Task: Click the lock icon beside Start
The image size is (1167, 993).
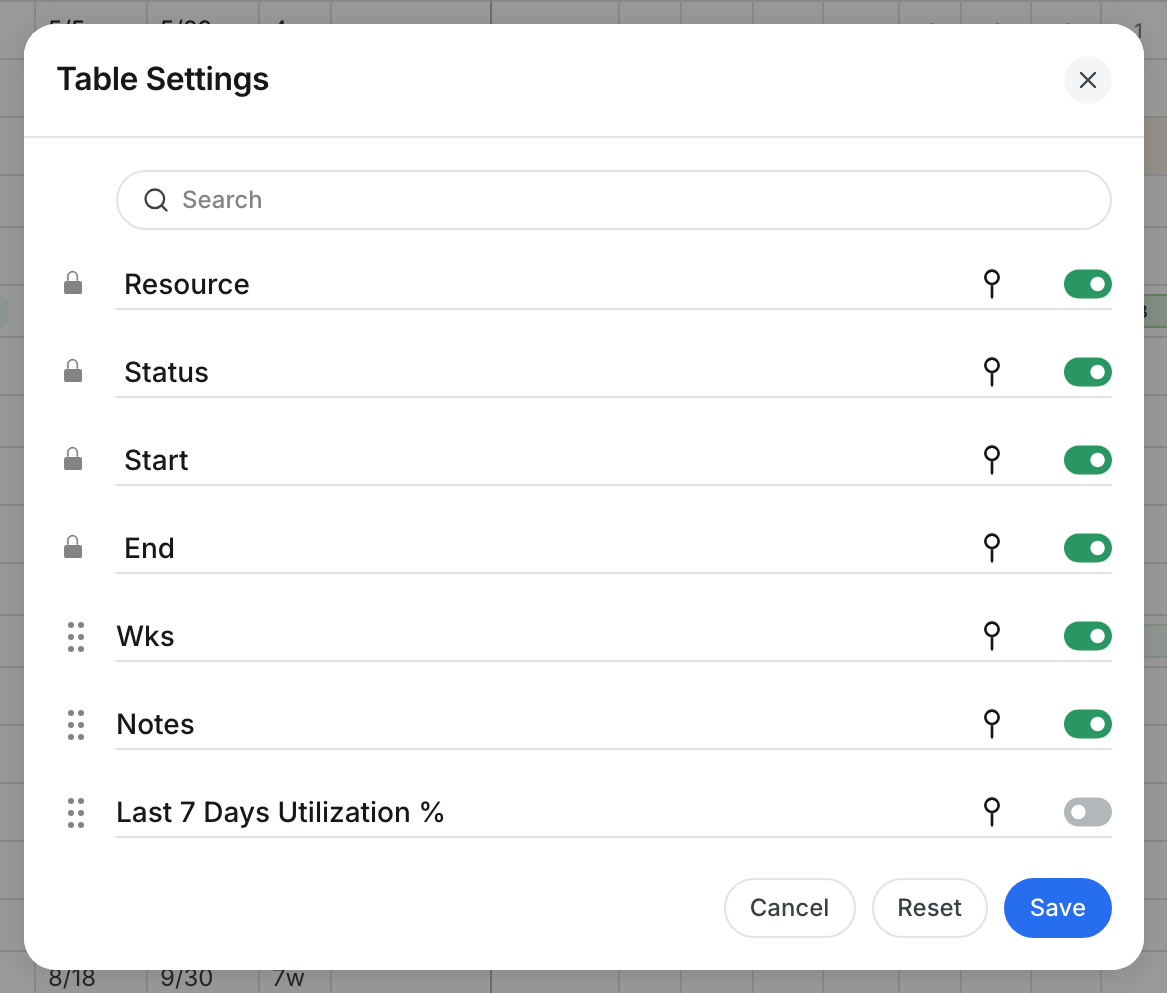Action: click(73, 459)
